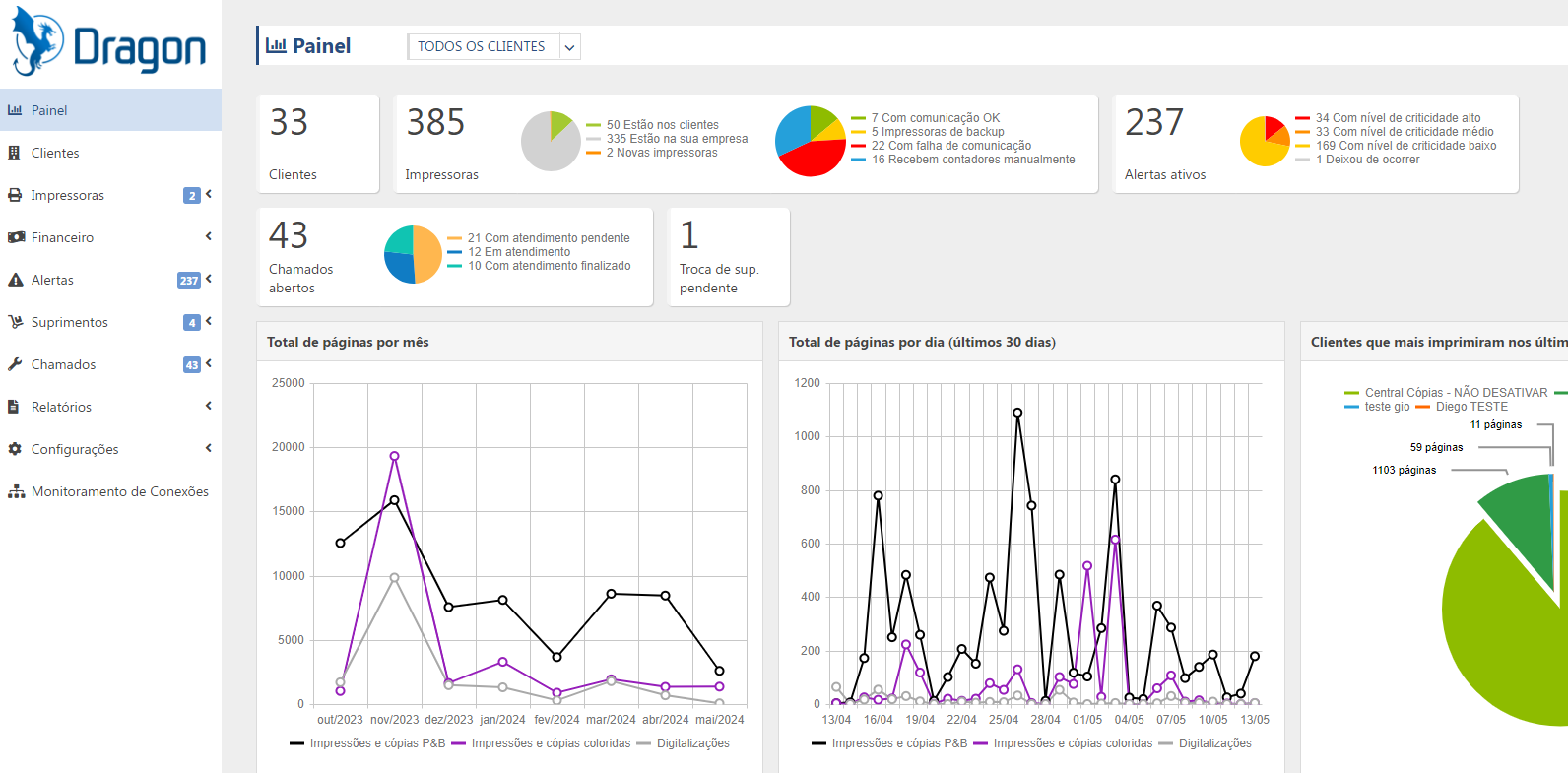The width and height of the screenshot is (1568, 773).
Task: Select the Relatórios menu entry
Action: tap(110, 407)
